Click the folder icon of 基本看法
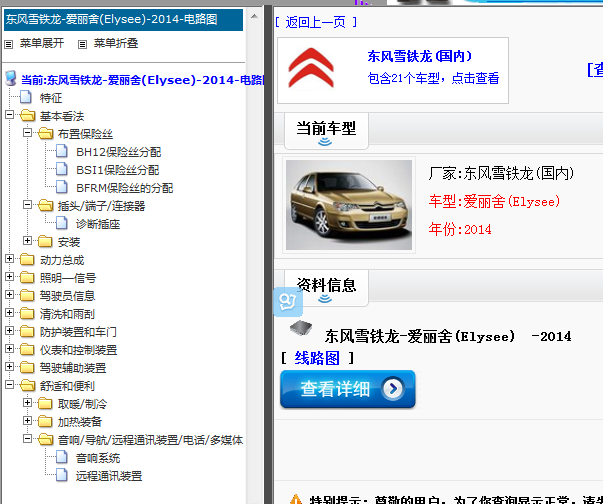The image size is (603, 504). tap(27, 115)
